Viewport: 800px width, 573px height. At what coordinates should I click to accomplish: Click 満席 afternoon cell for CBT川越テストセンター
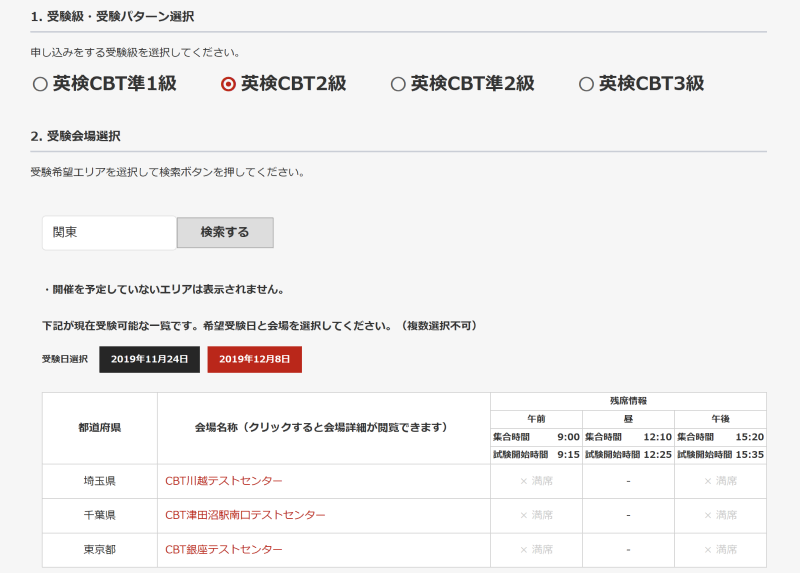pyautogui.click(x=720, y=481)
